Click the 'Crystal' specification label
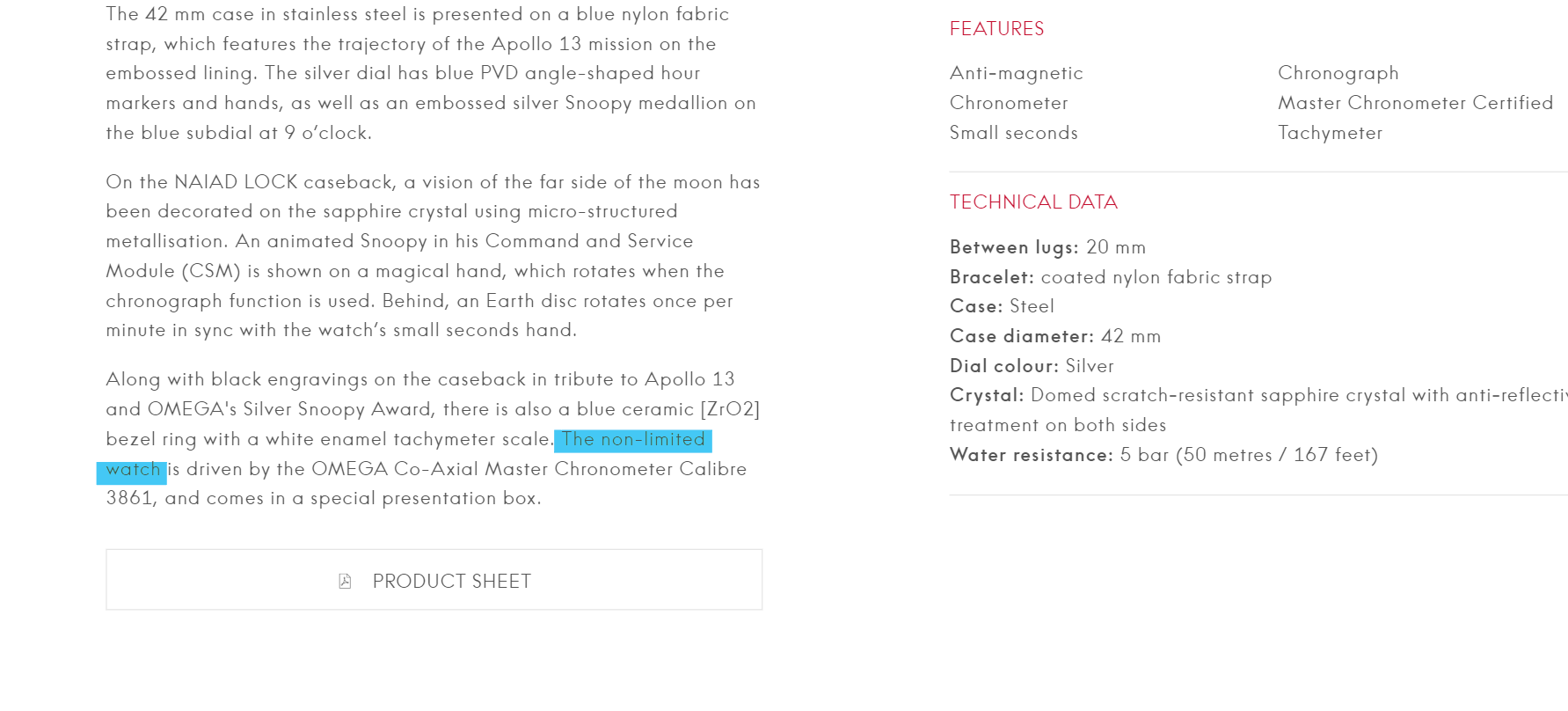Viewport: 1568px width, 711px height. pos(986,395)
